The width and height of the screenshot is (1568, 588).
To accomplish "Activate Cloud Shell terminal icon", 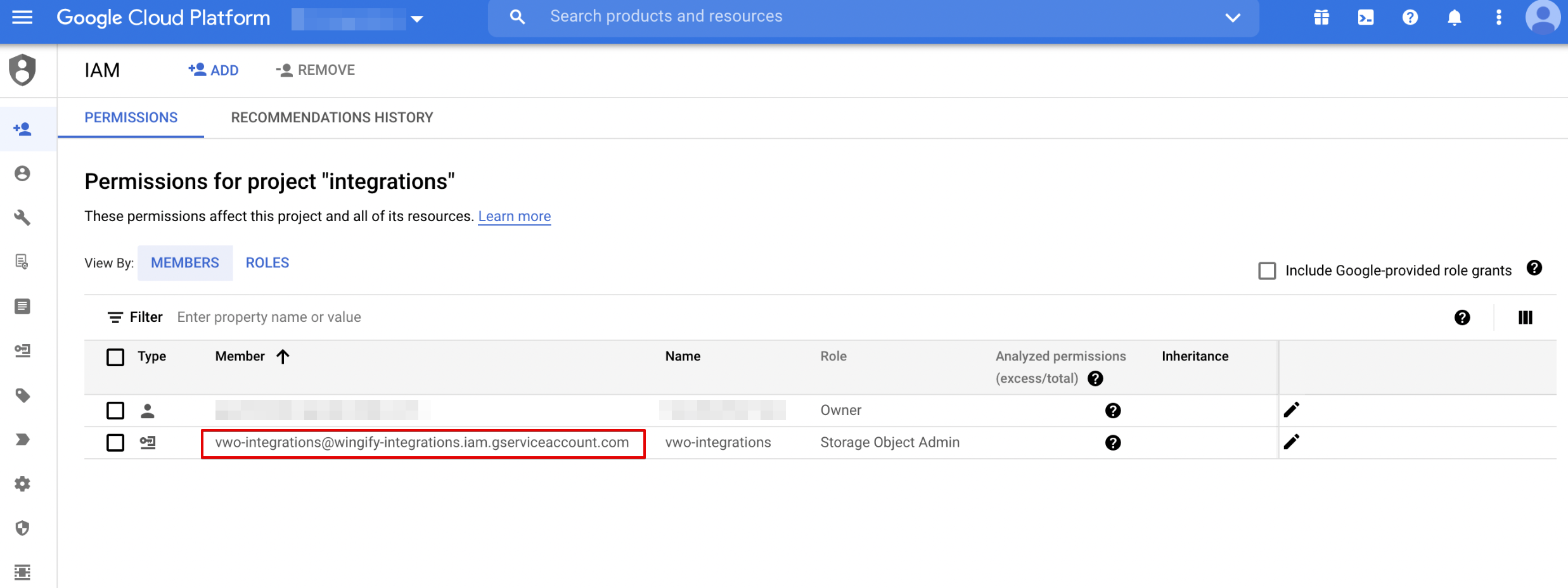I will (1366, 17).
